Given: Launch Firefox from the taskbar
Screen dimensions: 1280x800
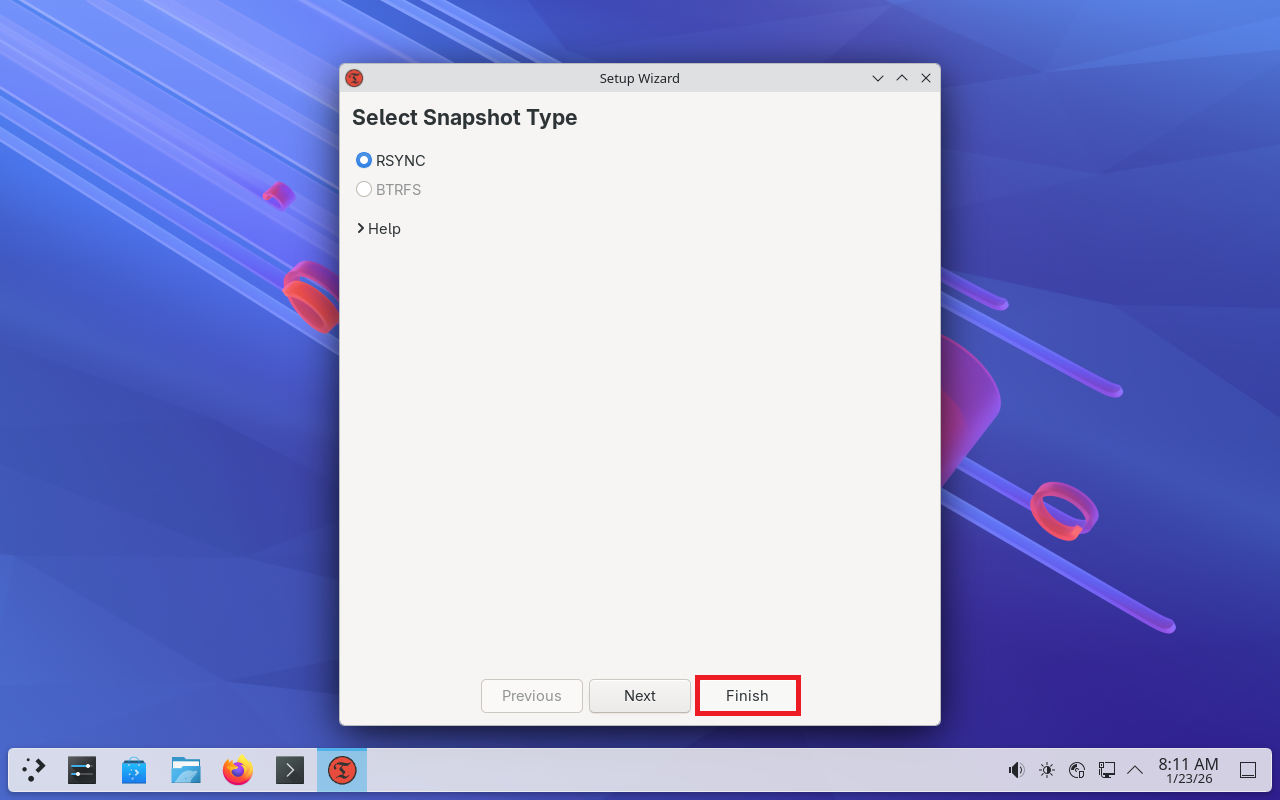Looking at the screenshot, I should point(238,770).
